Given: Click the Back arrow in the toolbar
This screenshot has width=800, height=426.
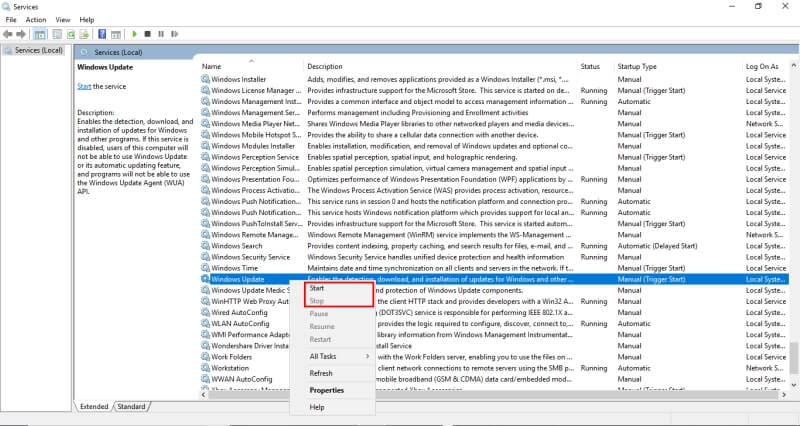Looking at the screenshot, I should [x=8, y=33].
